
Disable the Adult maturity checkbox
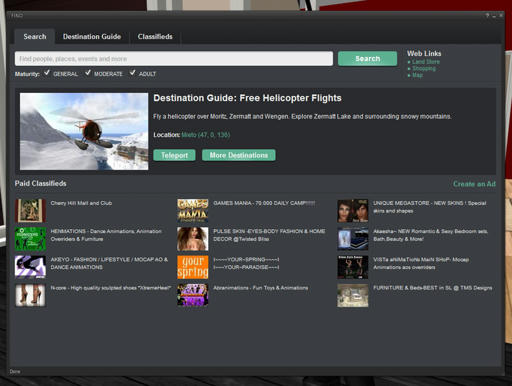tap(133, 73)
